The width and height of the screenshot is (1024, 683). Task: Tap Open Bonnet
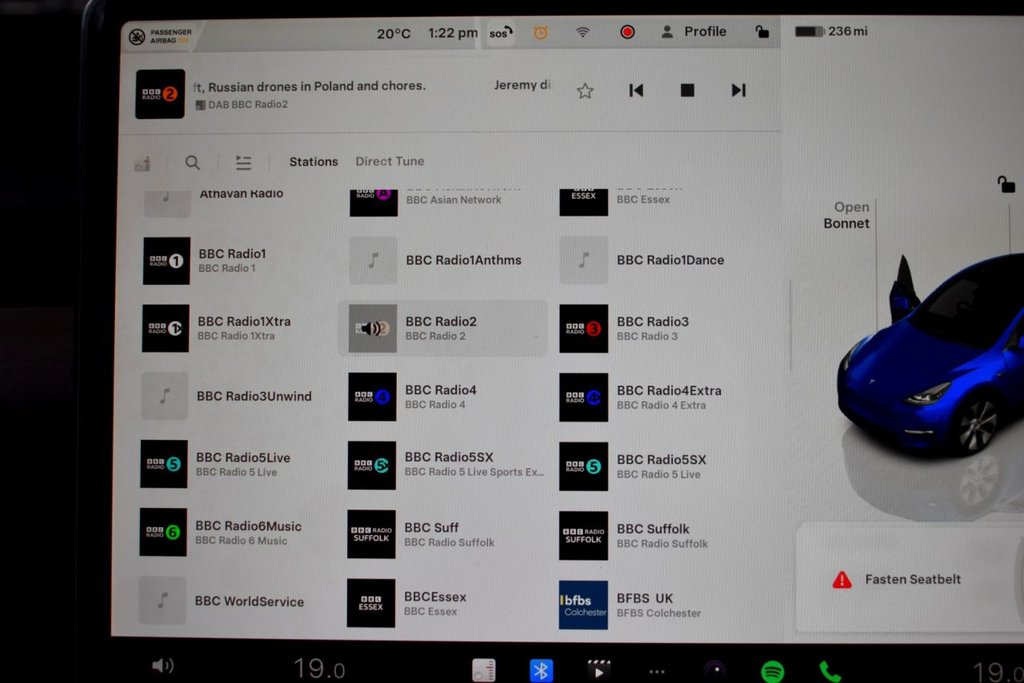coord(846,215)
